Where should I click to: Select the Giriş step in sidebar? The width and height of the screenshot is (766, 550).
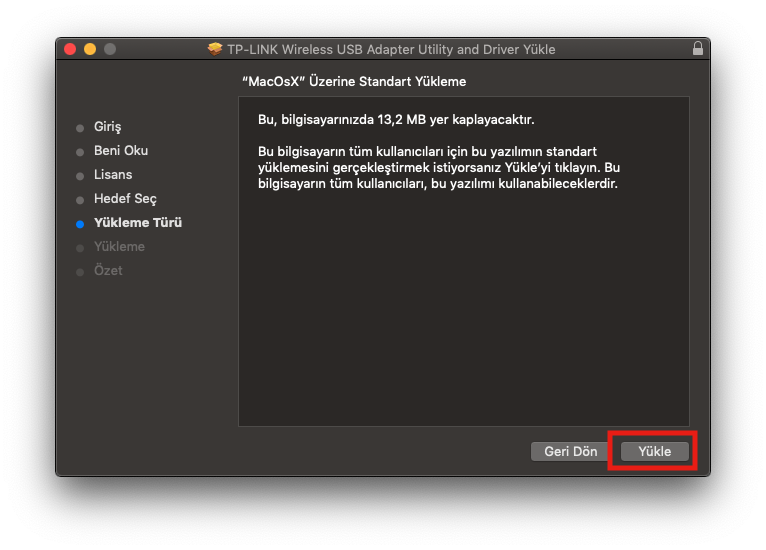click(107, 127)
